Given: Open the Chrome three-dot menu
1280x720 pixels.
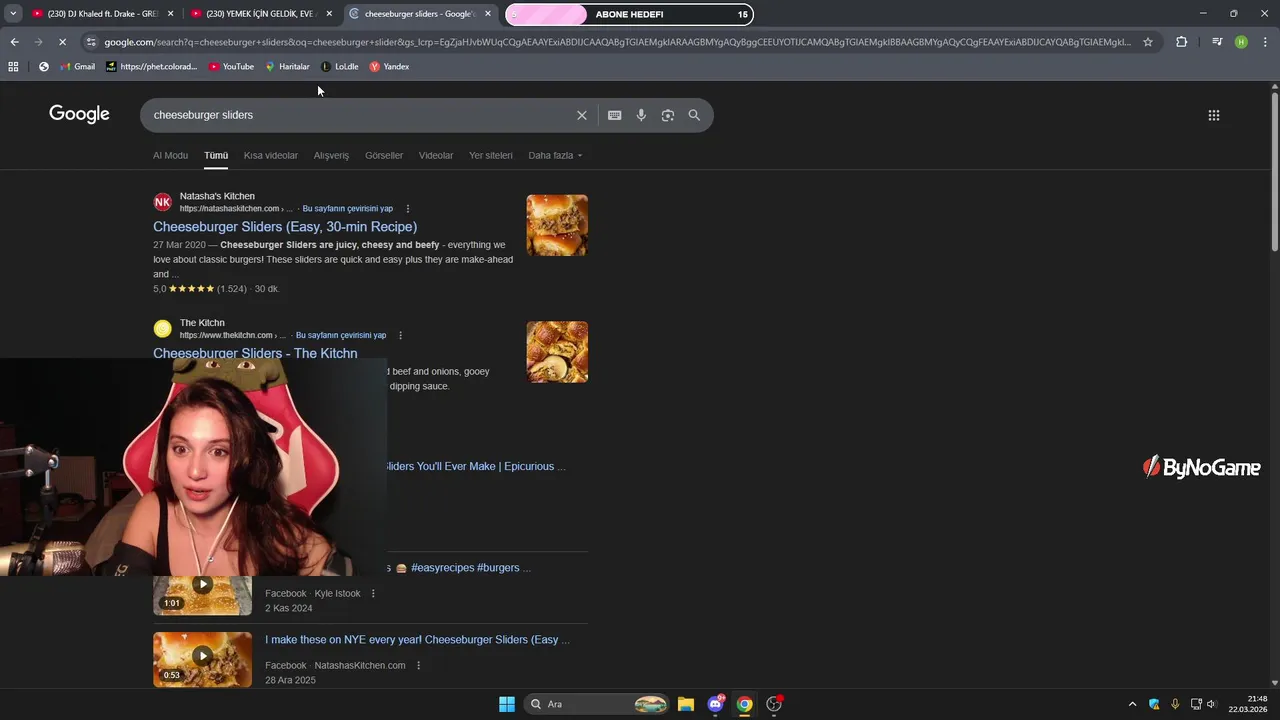Looking at the screenshot, I should click(x=1265, y=42).
